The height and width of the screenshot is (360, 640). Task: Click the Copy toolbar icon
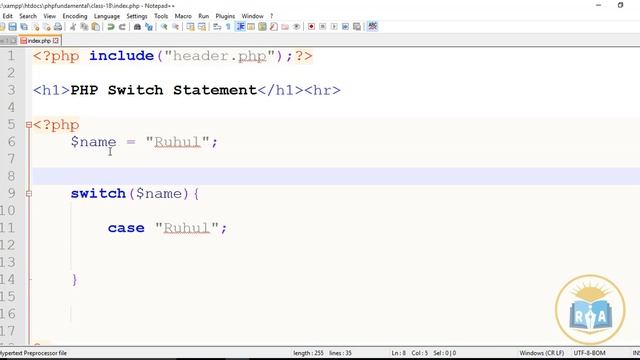(x=84, y=27)
